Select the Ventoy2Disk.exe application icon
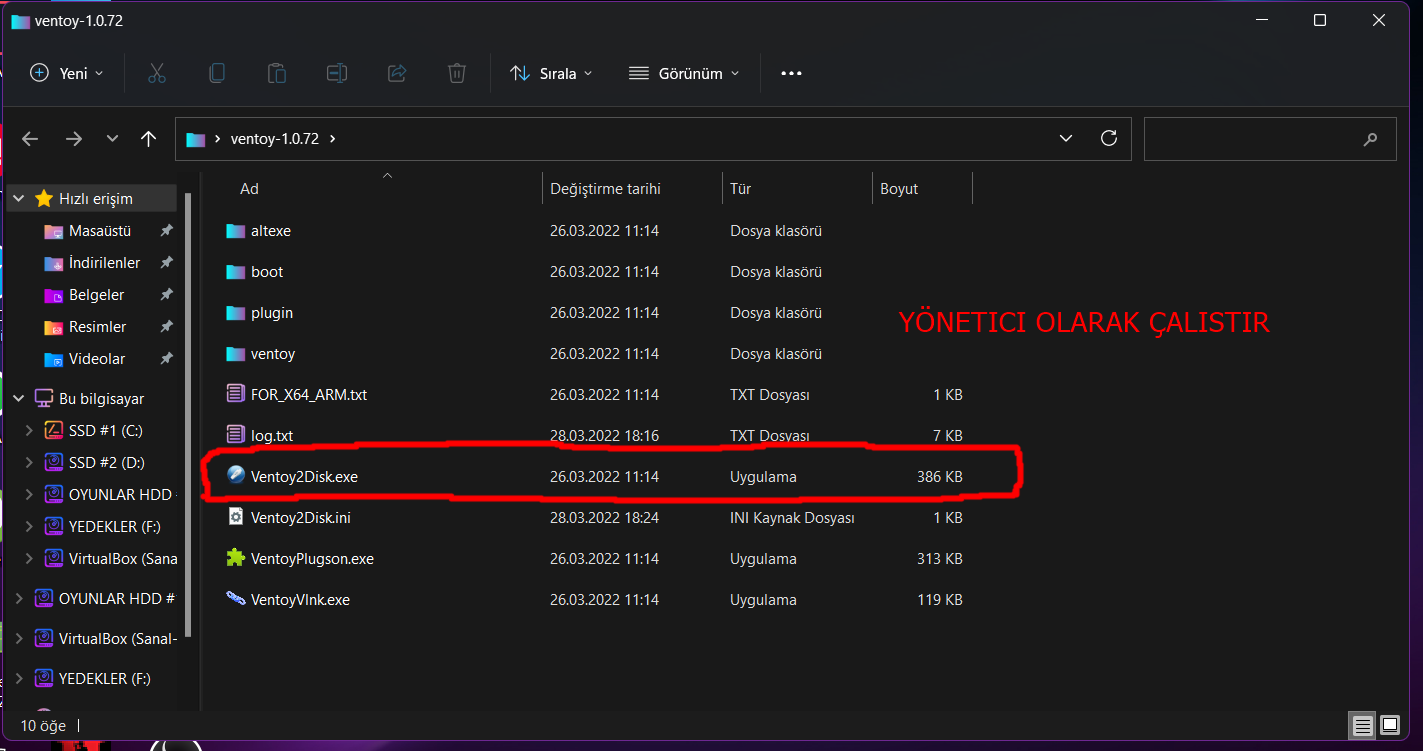The width and height of the screenshot is (1423, 751). point(236,476)
